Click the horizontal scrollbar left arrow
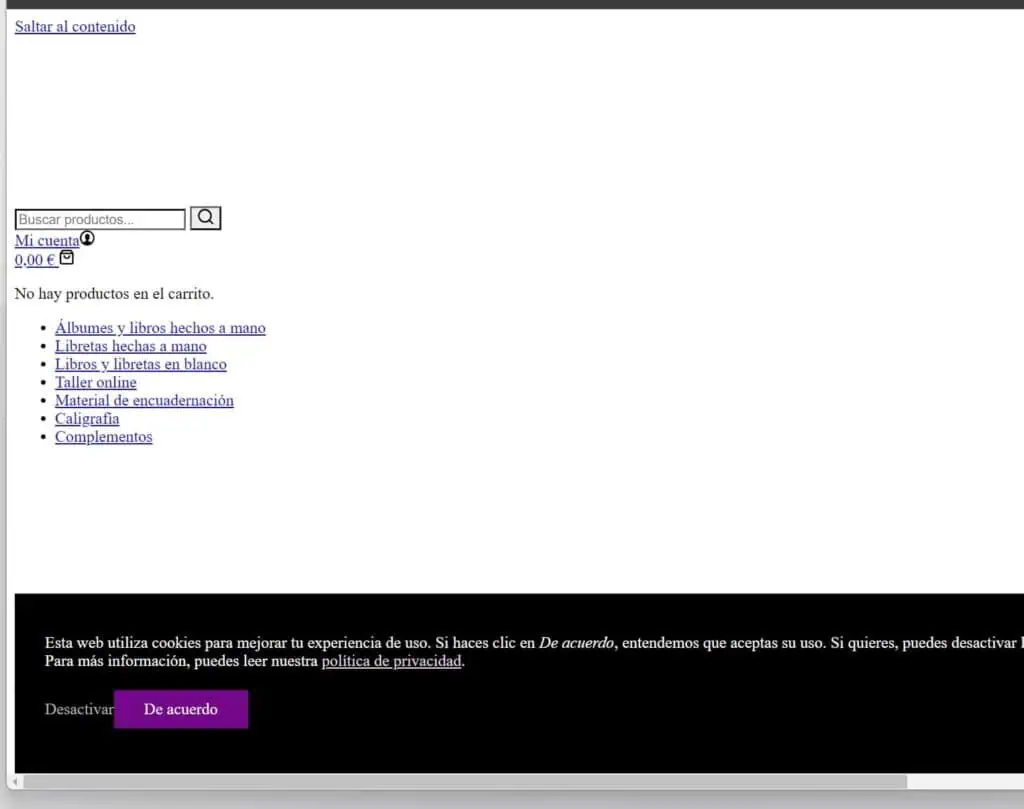 15,782
